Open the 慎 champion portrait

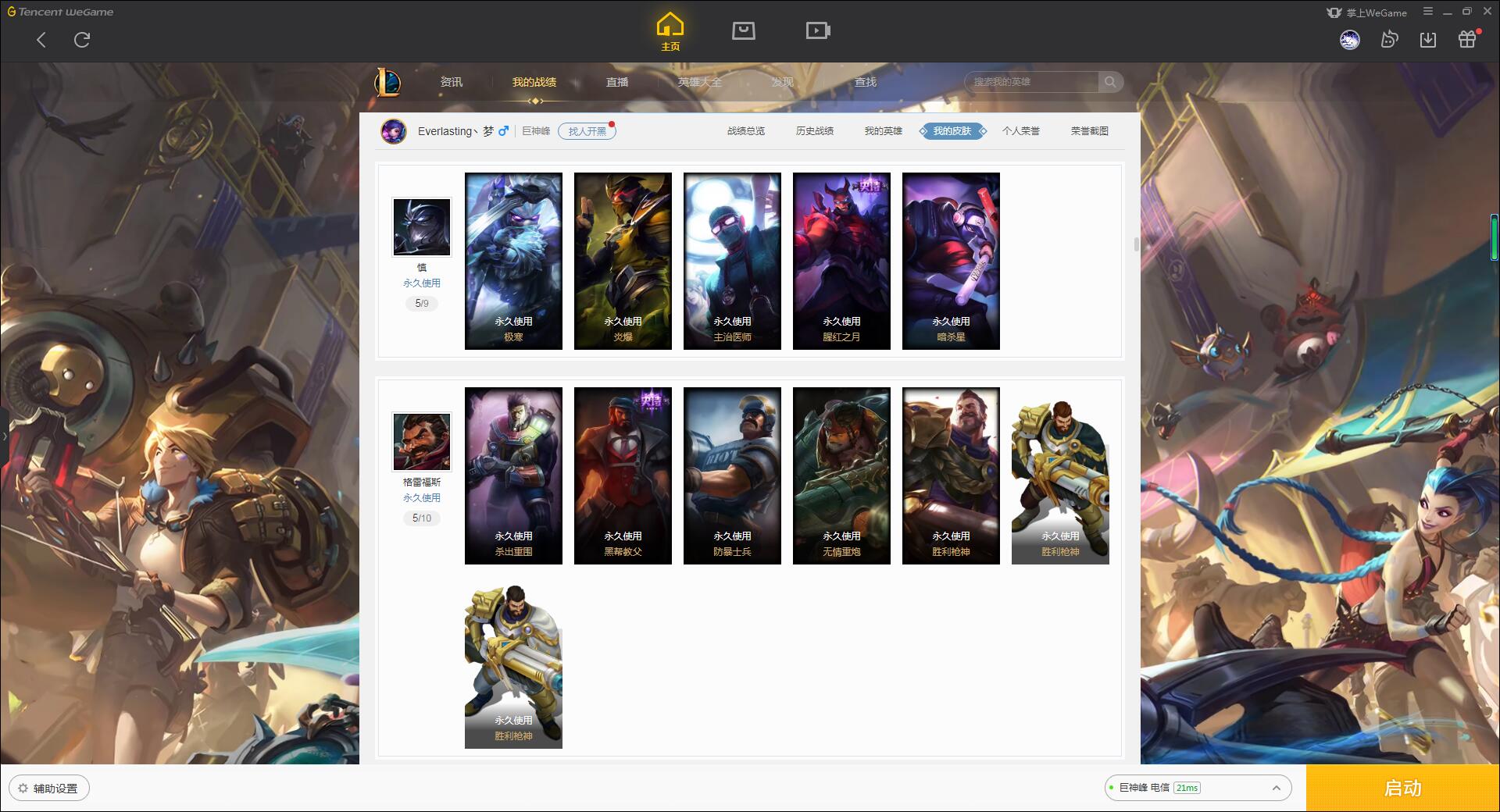(422, 227)
